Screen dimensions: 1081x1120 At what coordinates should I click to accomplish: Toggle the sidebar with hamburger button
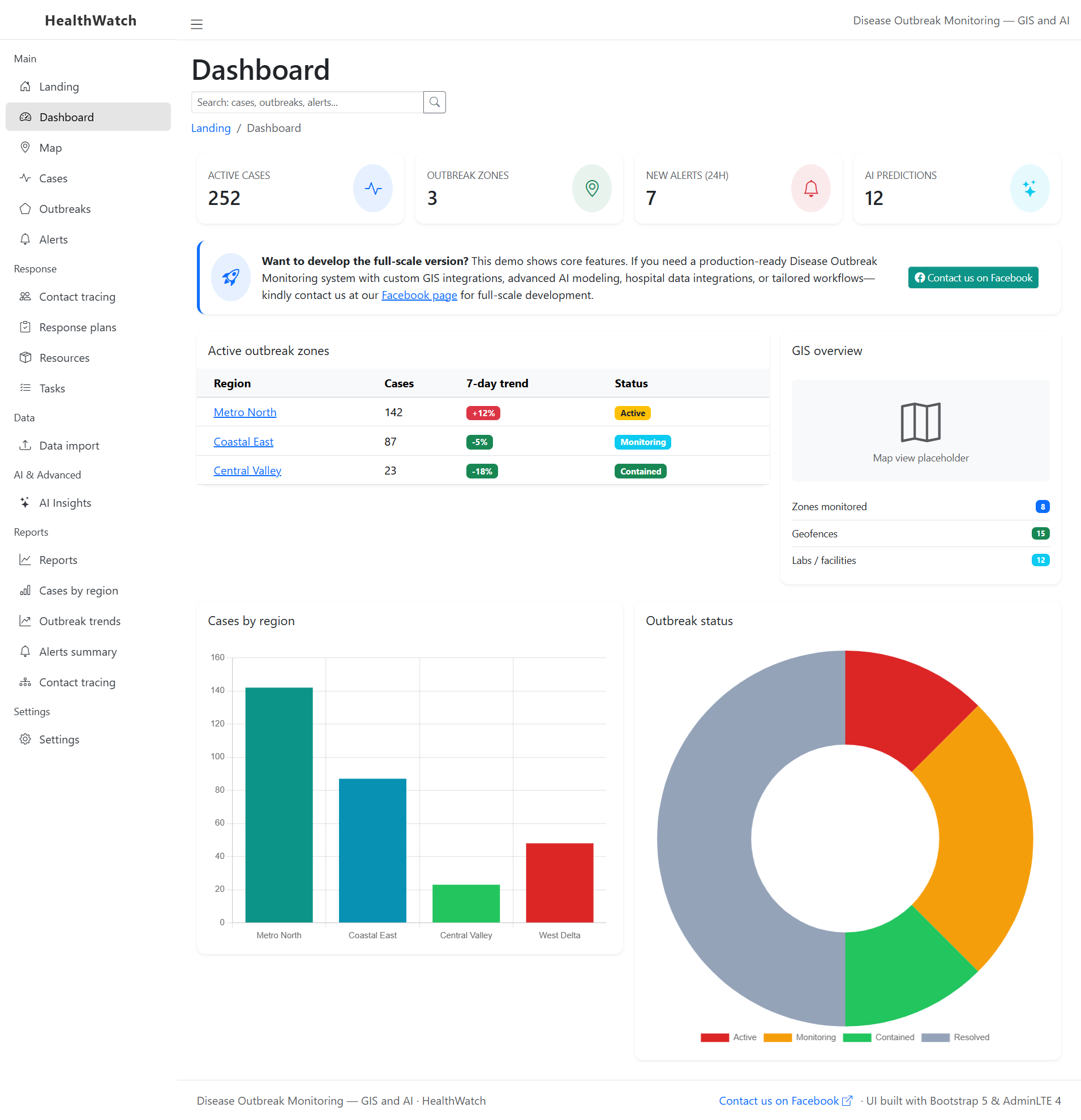pos(196,24)
